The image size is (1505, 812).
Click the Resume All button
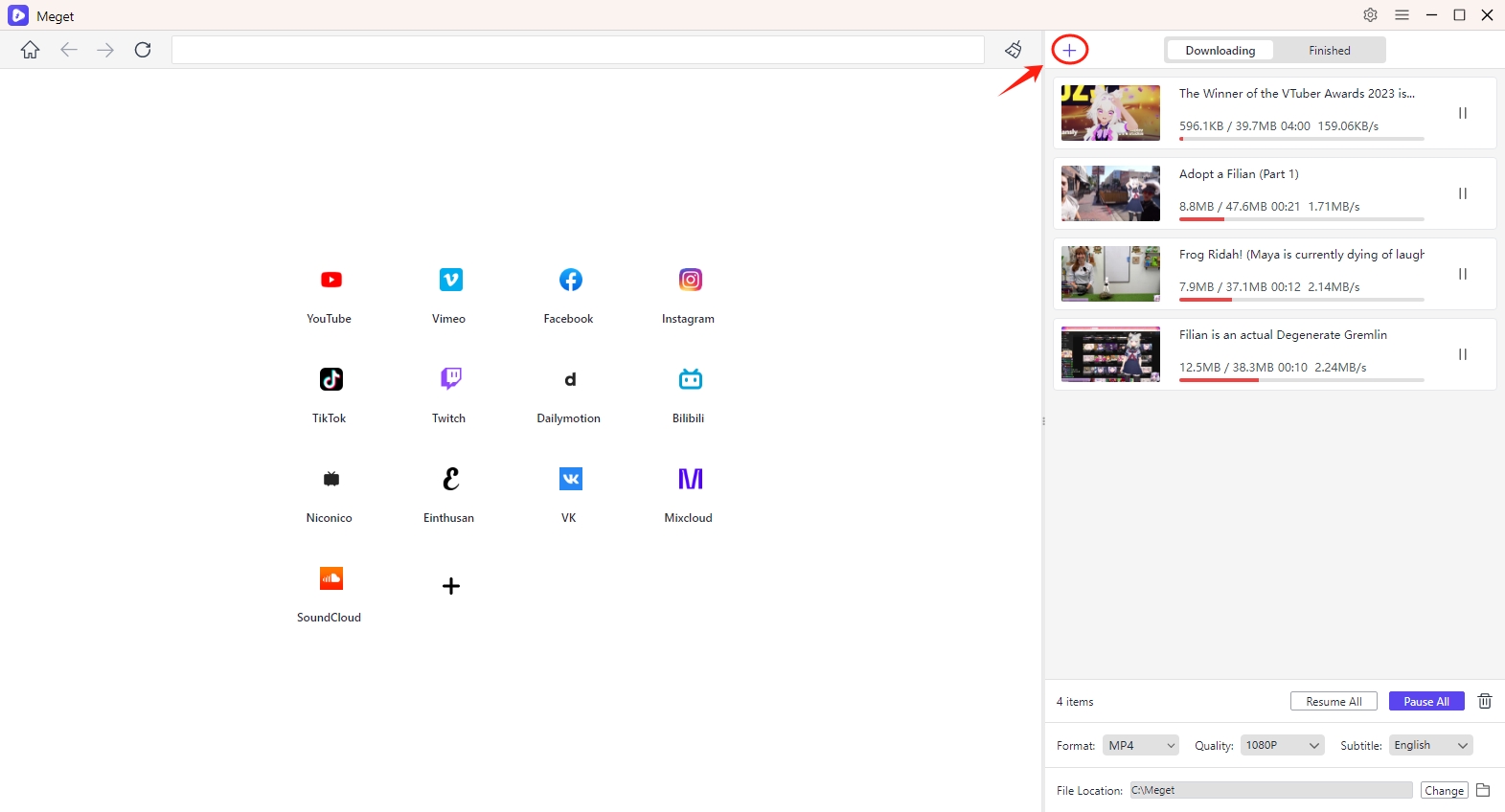click(1334, 701)
